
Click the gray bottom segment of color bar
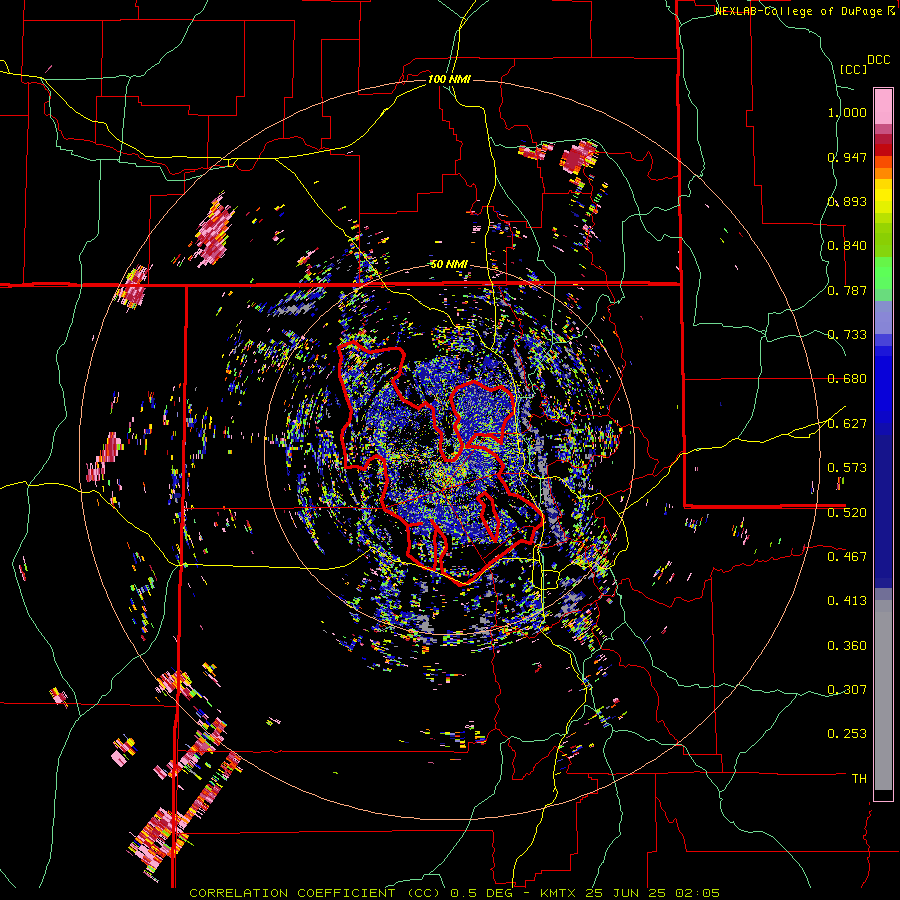coord(883,695)
